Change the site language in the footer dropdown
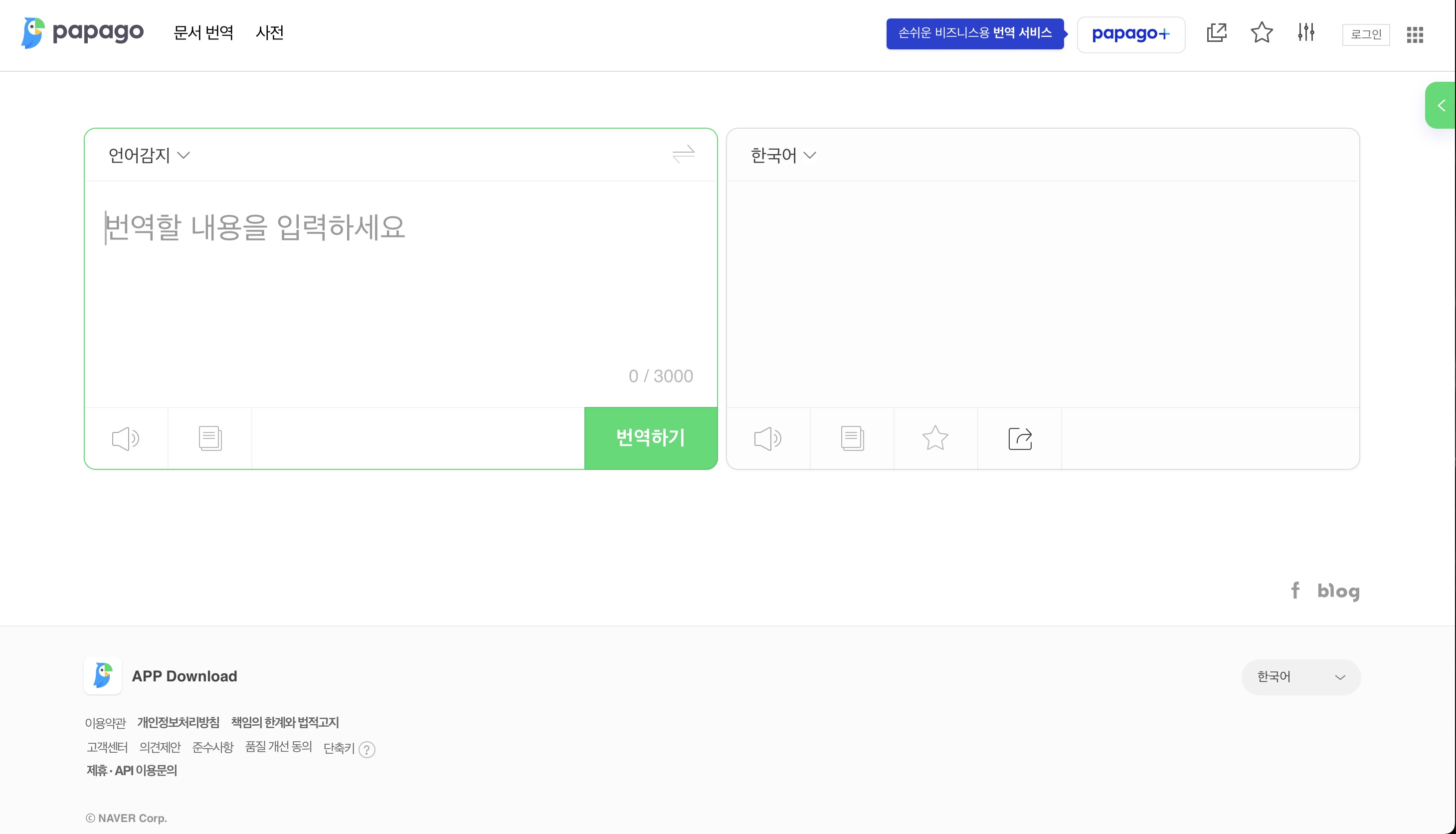This screenshot has width=1456, height=834. pos(1300,676)
